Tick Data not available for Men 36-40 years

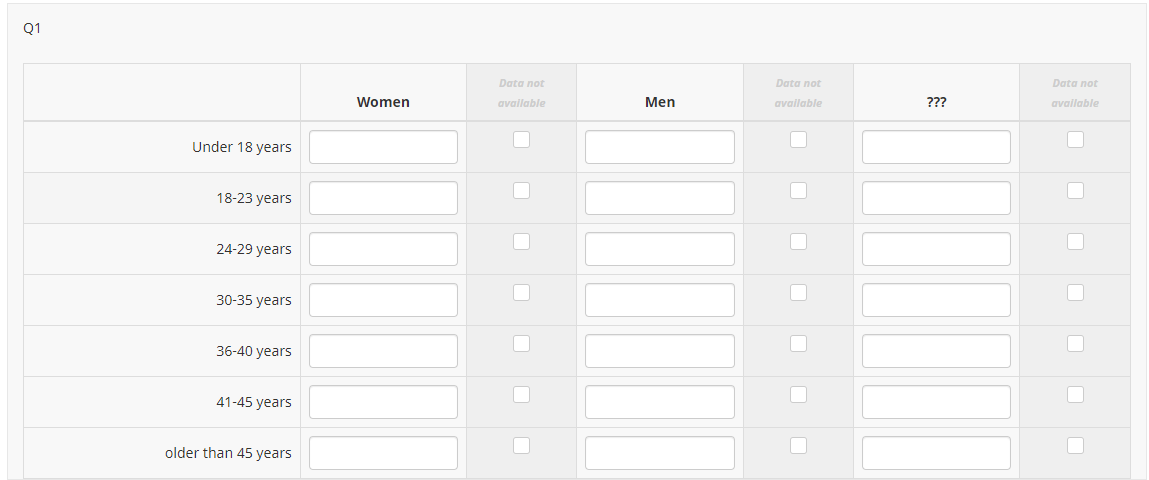[x=798, y=343]
